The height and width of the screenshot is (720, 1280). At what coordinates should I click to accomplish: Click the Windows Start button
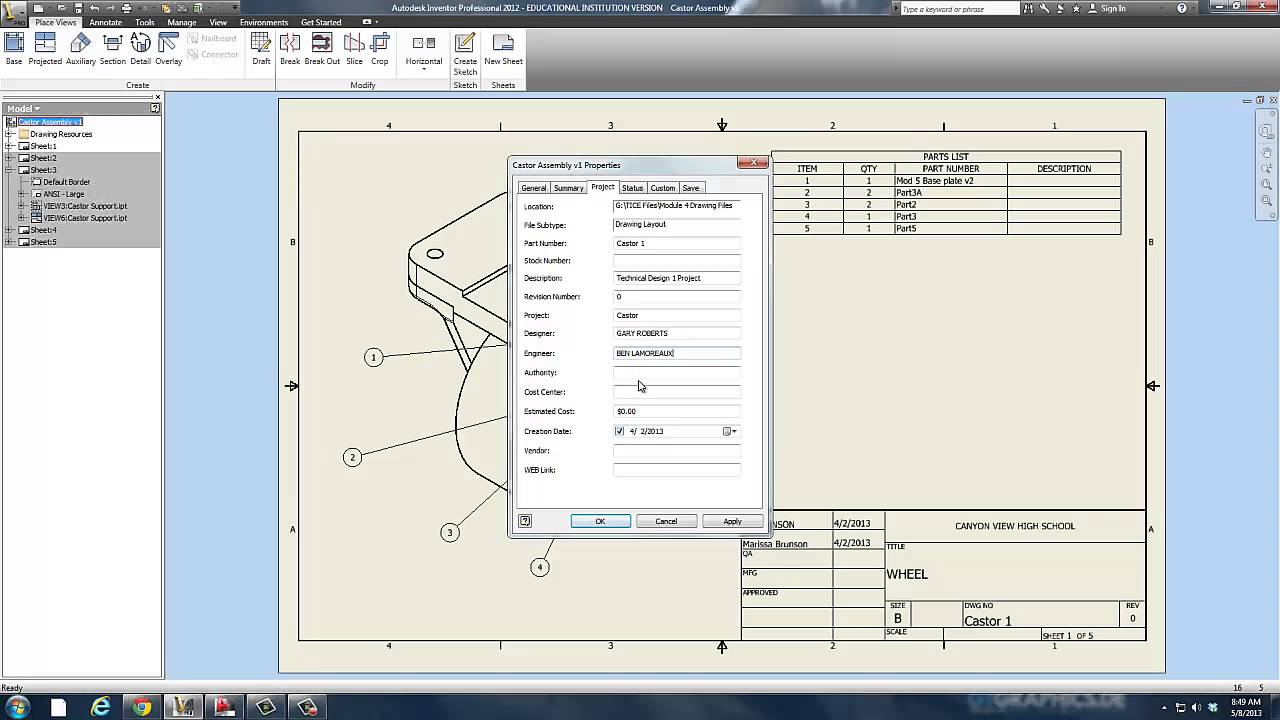click(17, 707)
